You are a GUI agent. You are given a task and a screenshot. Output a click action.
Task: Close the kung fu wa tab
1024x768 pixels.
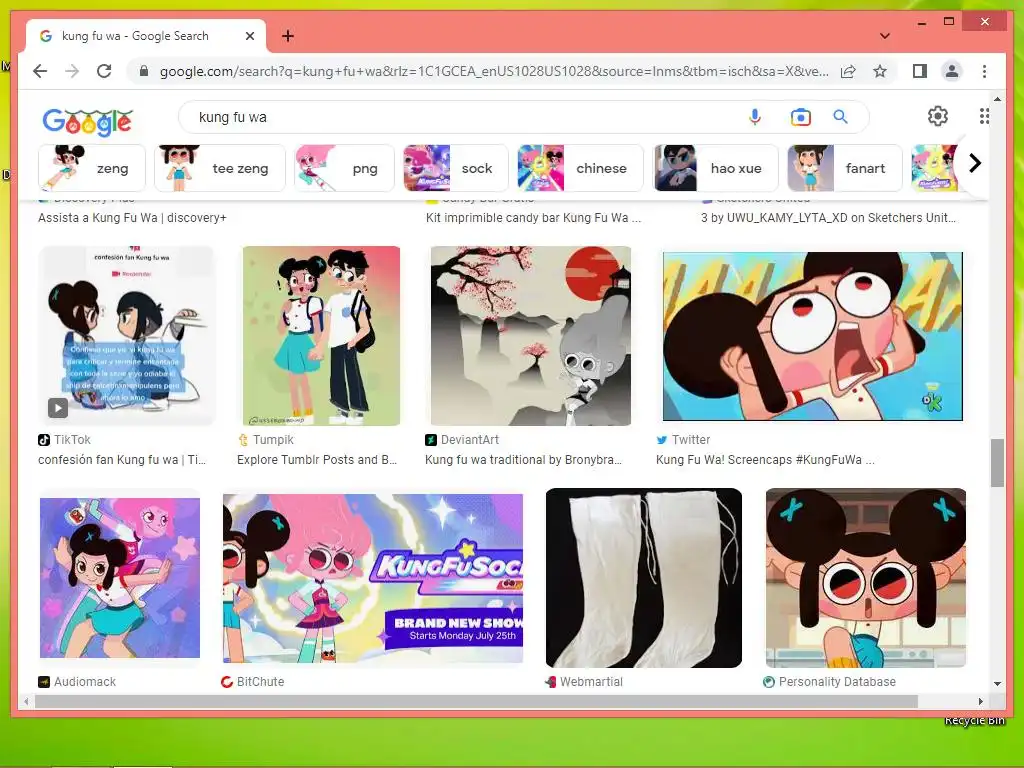pyautogui.click(x=249, y=36)
